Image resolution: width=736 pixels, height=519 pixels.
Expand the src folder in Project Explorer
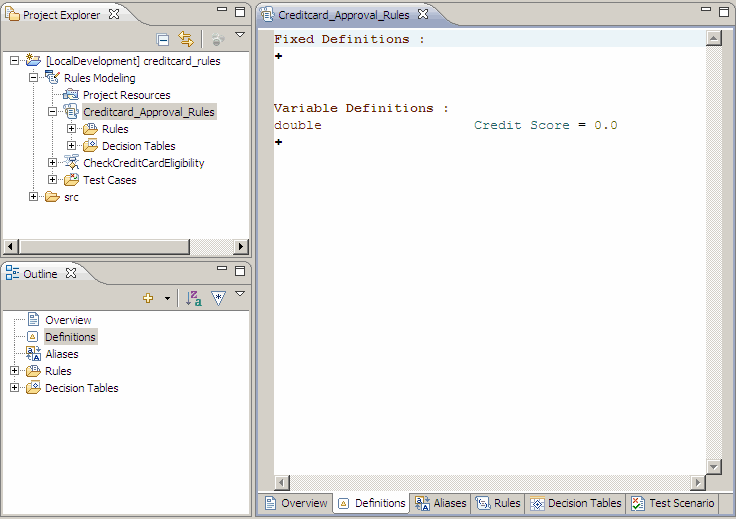pos(34,197)
